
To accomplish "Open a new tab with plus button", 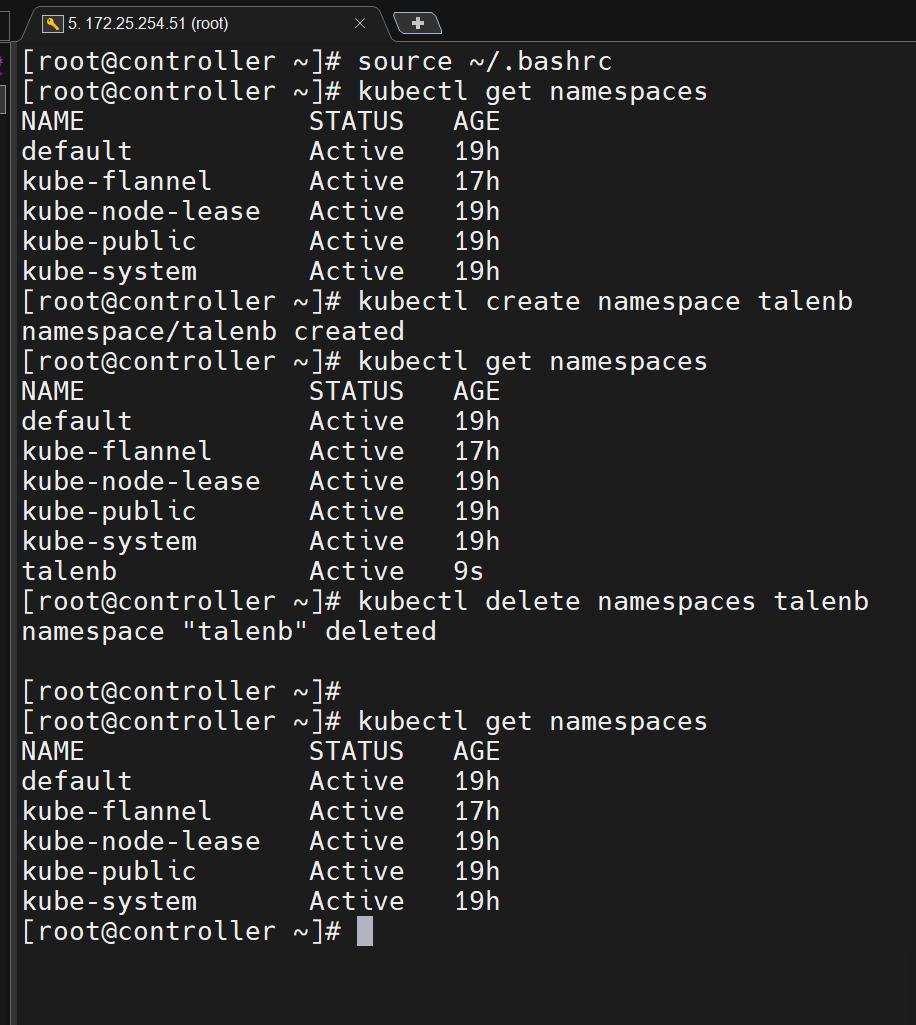I will pyautogui.click(x=417, y=24).
